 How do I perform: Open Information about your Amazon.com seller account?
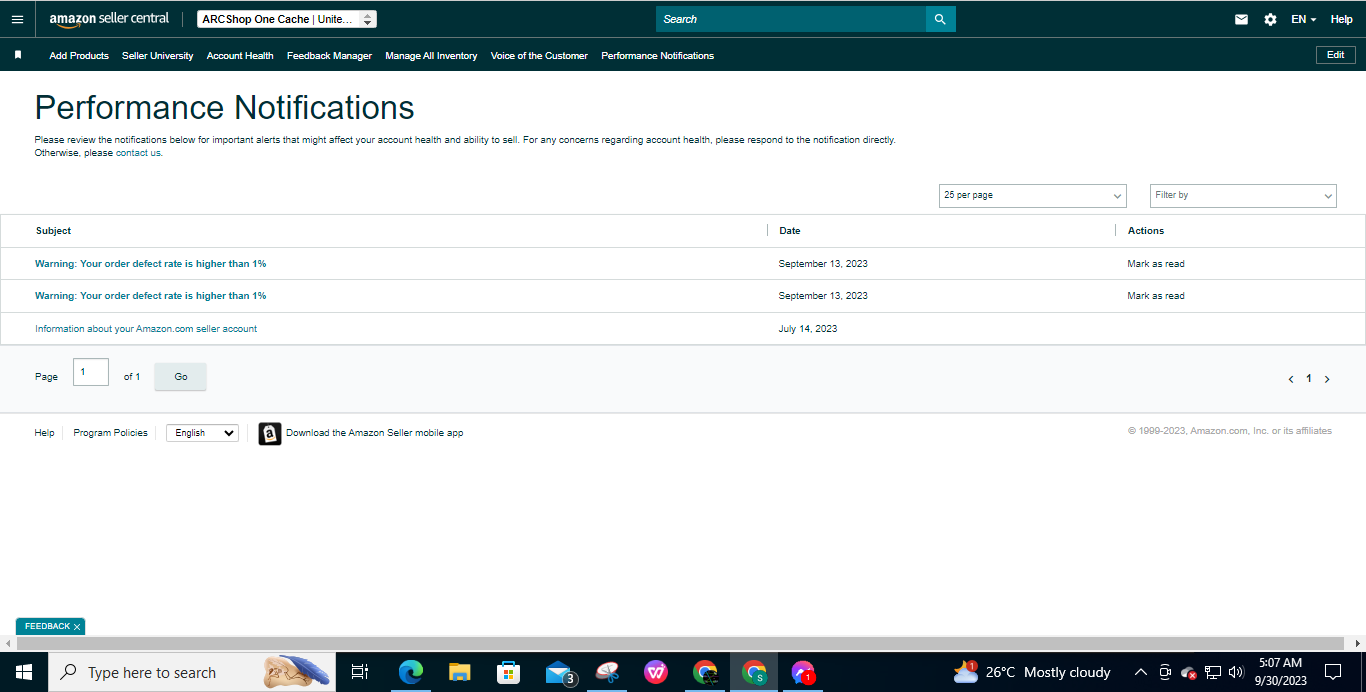pyautogui.click(x=146, y=329)
